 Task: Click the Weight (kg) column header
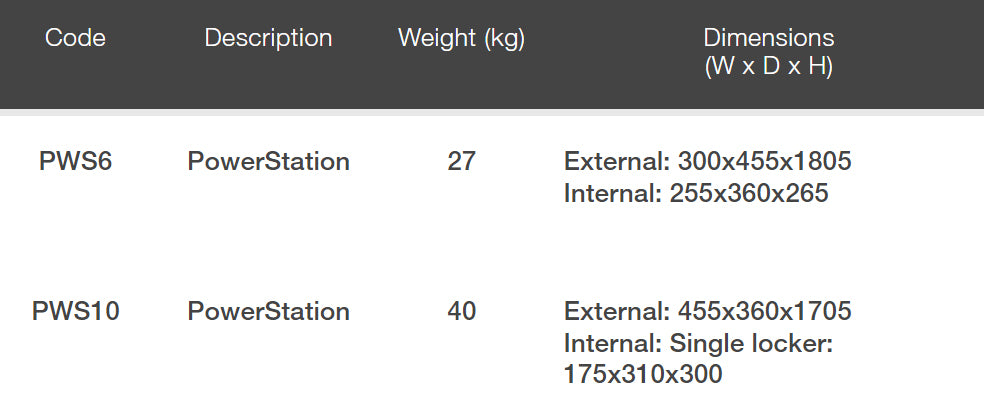point(461,39)
